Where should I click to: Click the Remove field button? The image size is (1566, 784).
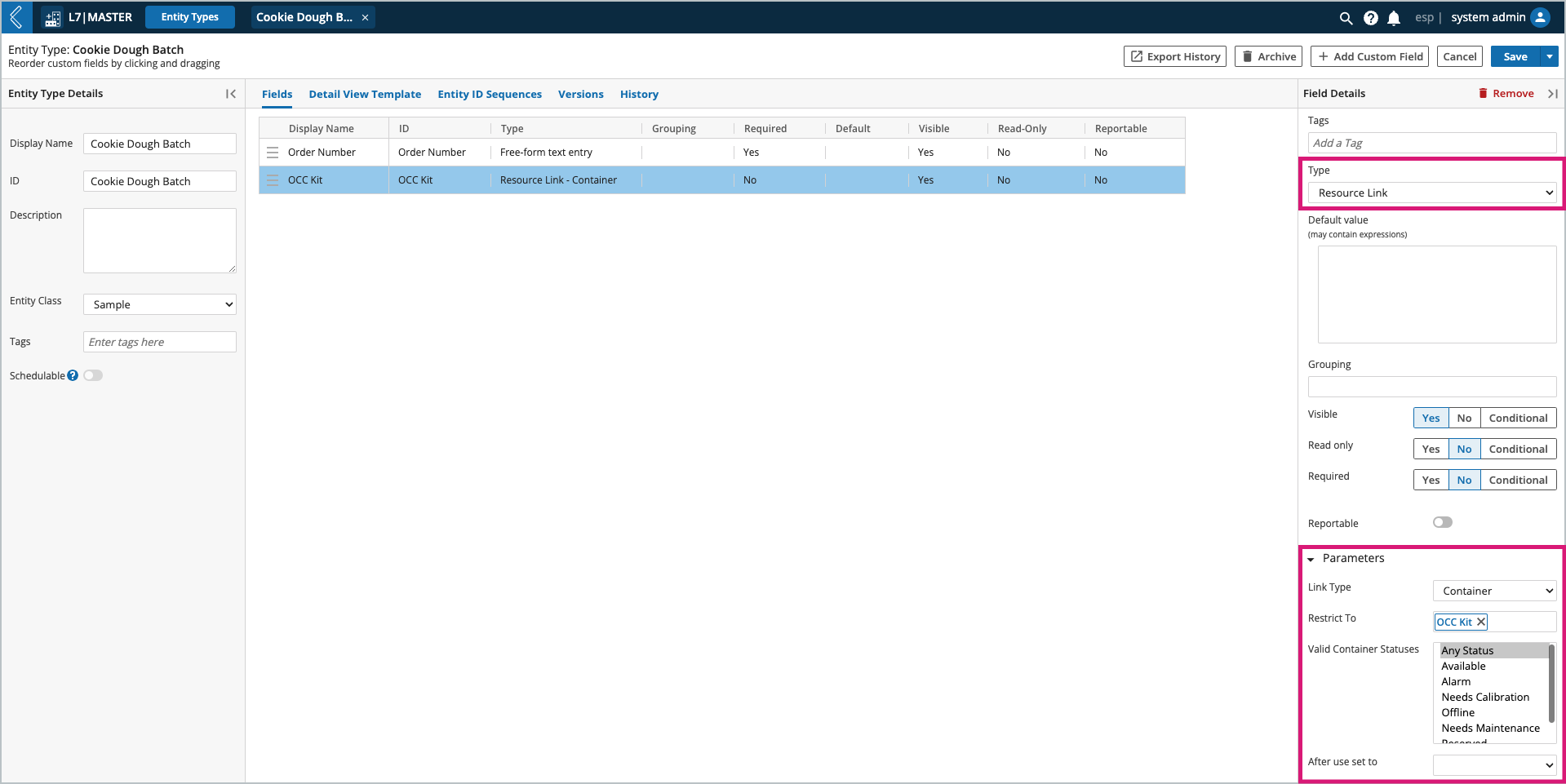click(x=1506, y=94)
